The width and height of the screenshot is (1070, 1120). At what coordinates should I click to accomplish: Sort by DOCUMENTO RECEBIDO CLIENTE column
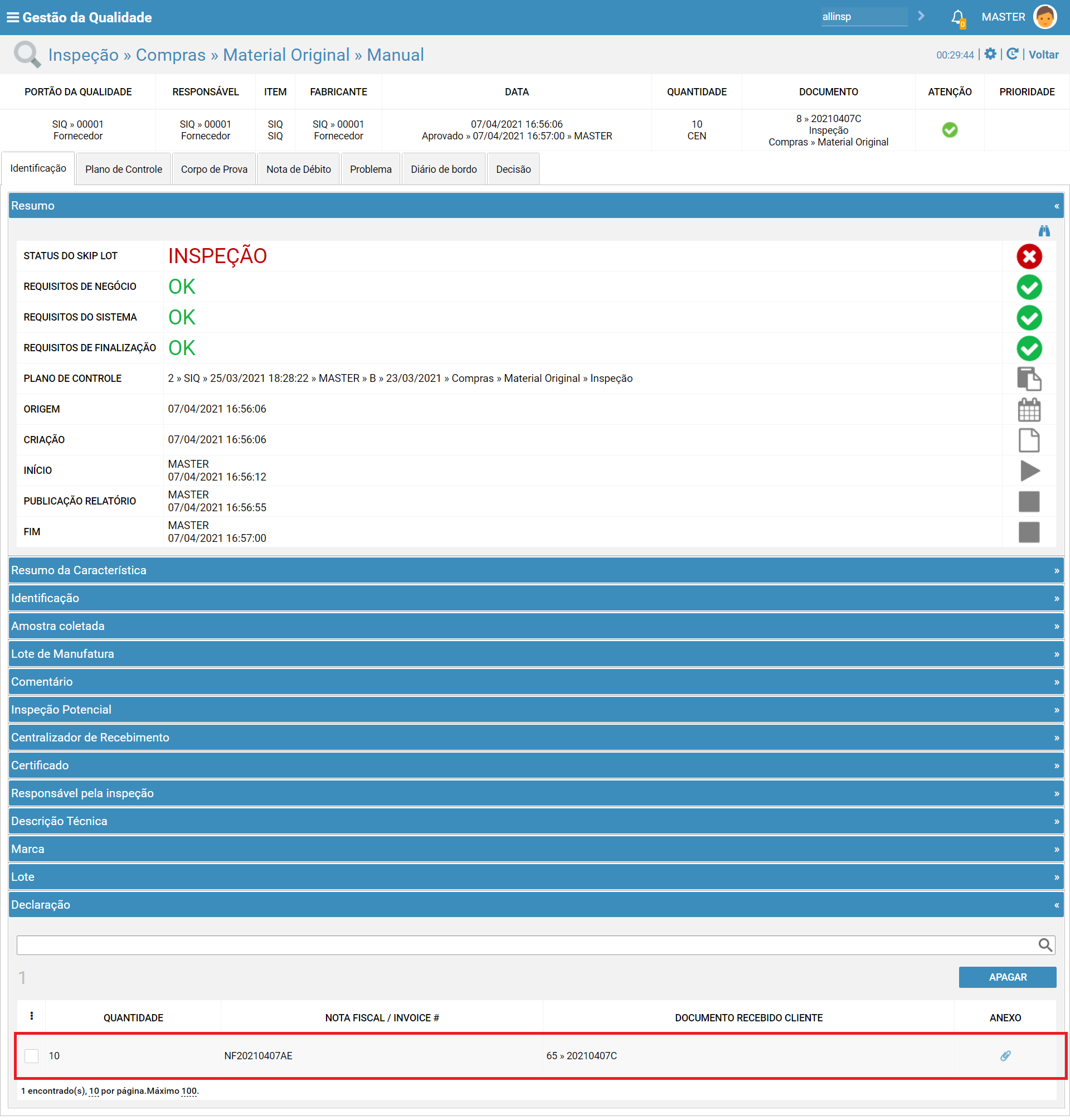pos(748,1018)
